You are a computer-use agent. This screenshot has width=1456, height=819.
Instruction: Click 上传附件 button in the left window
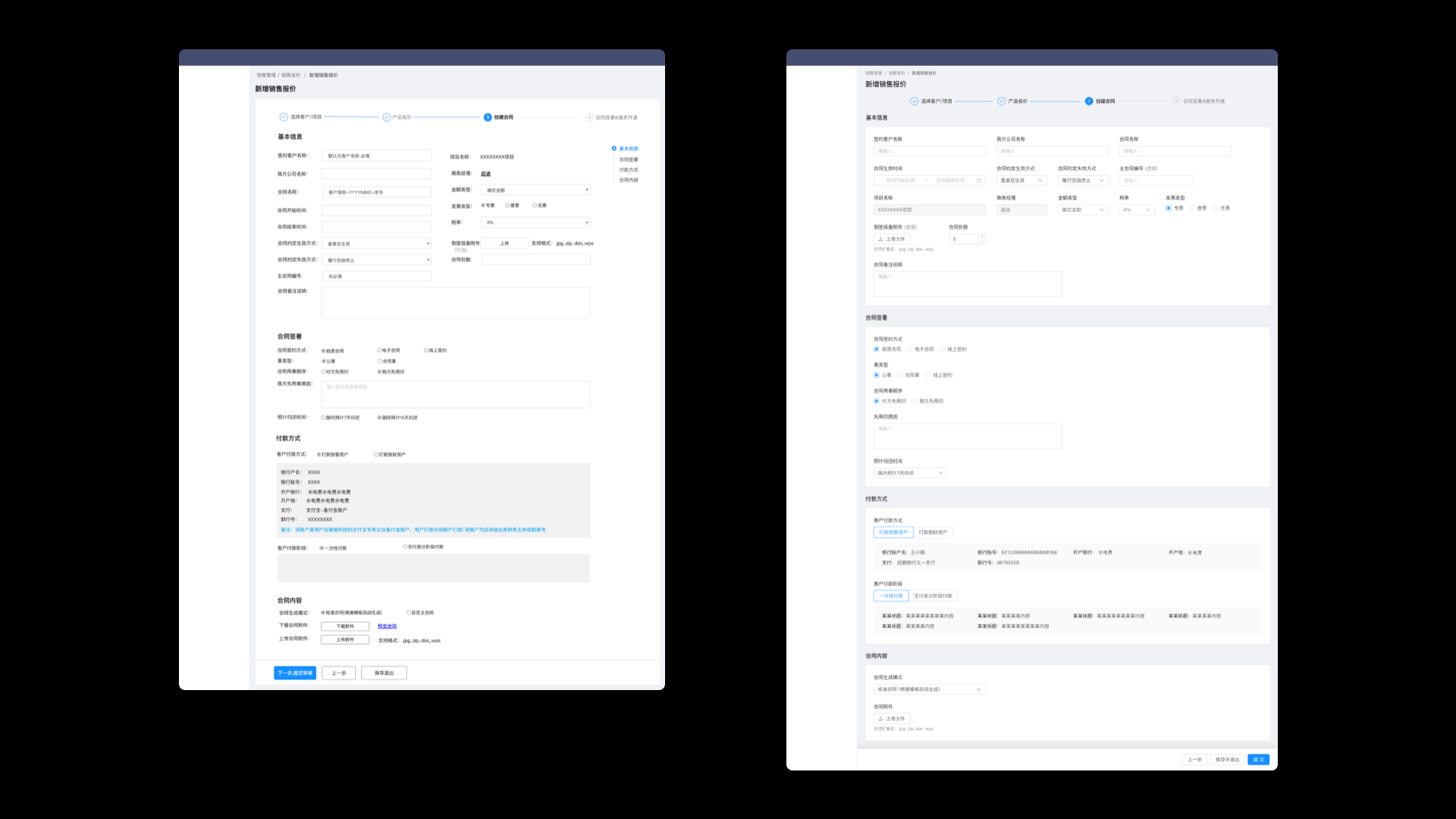pyautogui.click(x=345, y=639)
